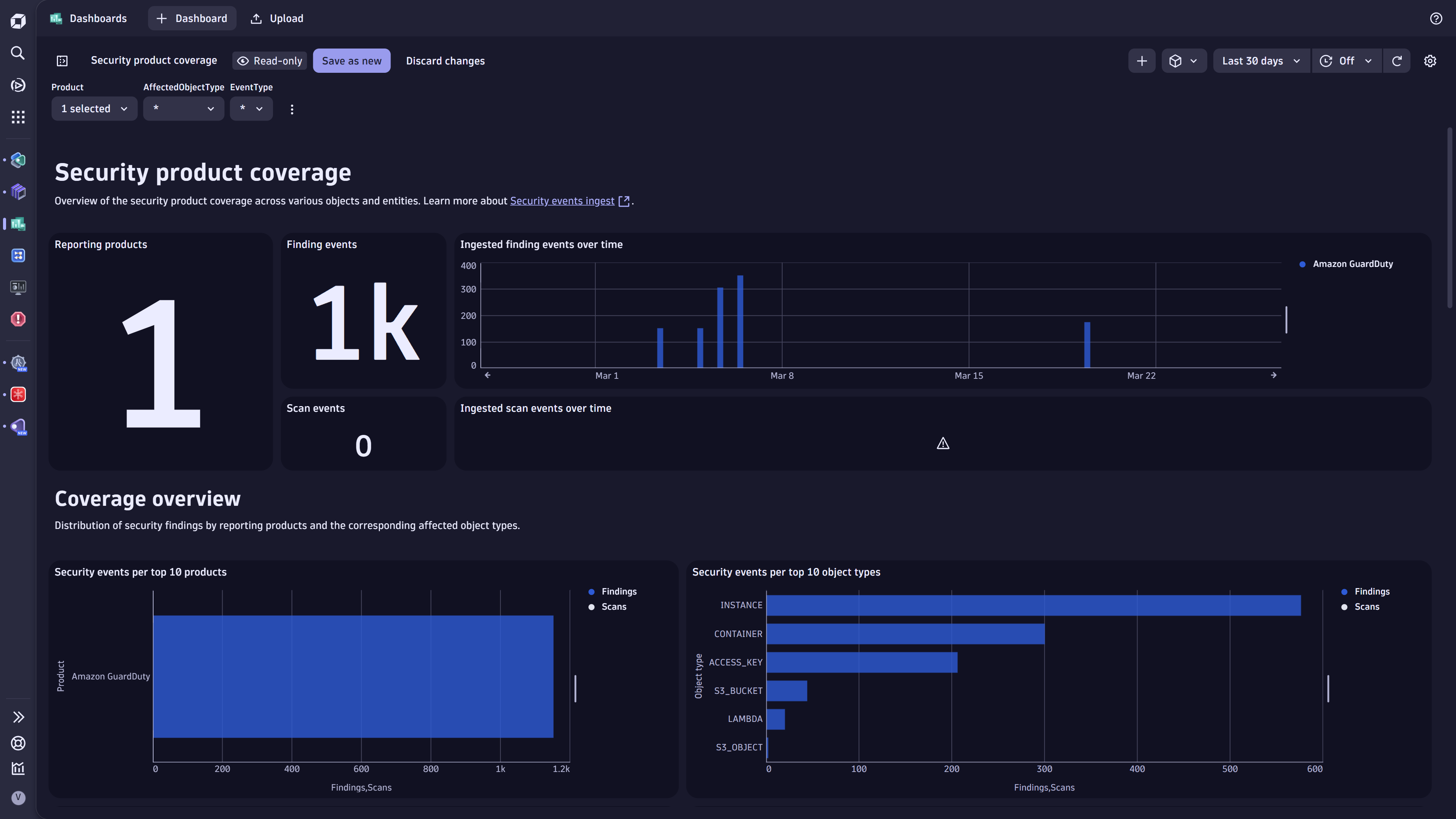Expand the sidebar with double chevron
The image size is (1456, 819).
tap(18, 717)
